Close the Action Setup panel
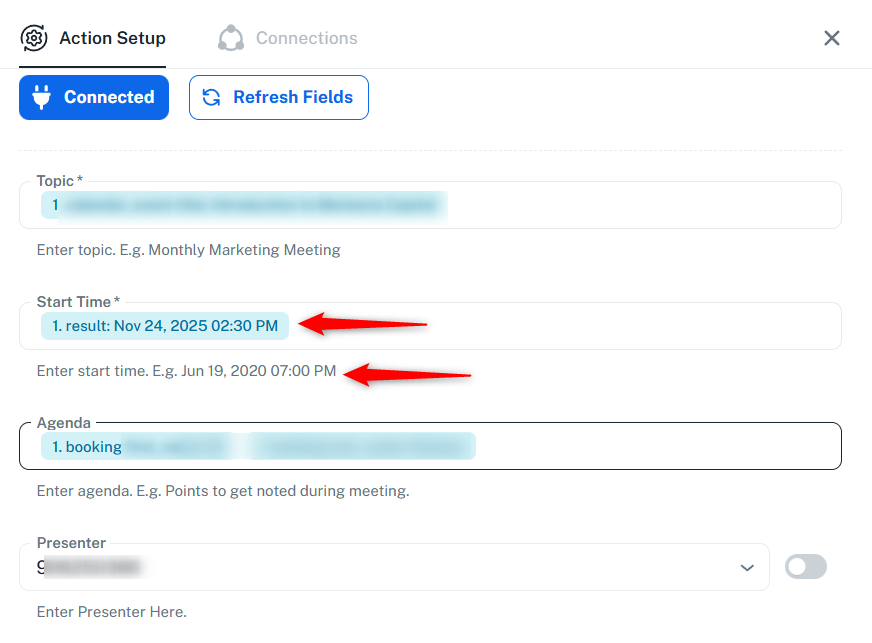The width and height of the screenshot is (872, 643). click(x=831, y=38)
